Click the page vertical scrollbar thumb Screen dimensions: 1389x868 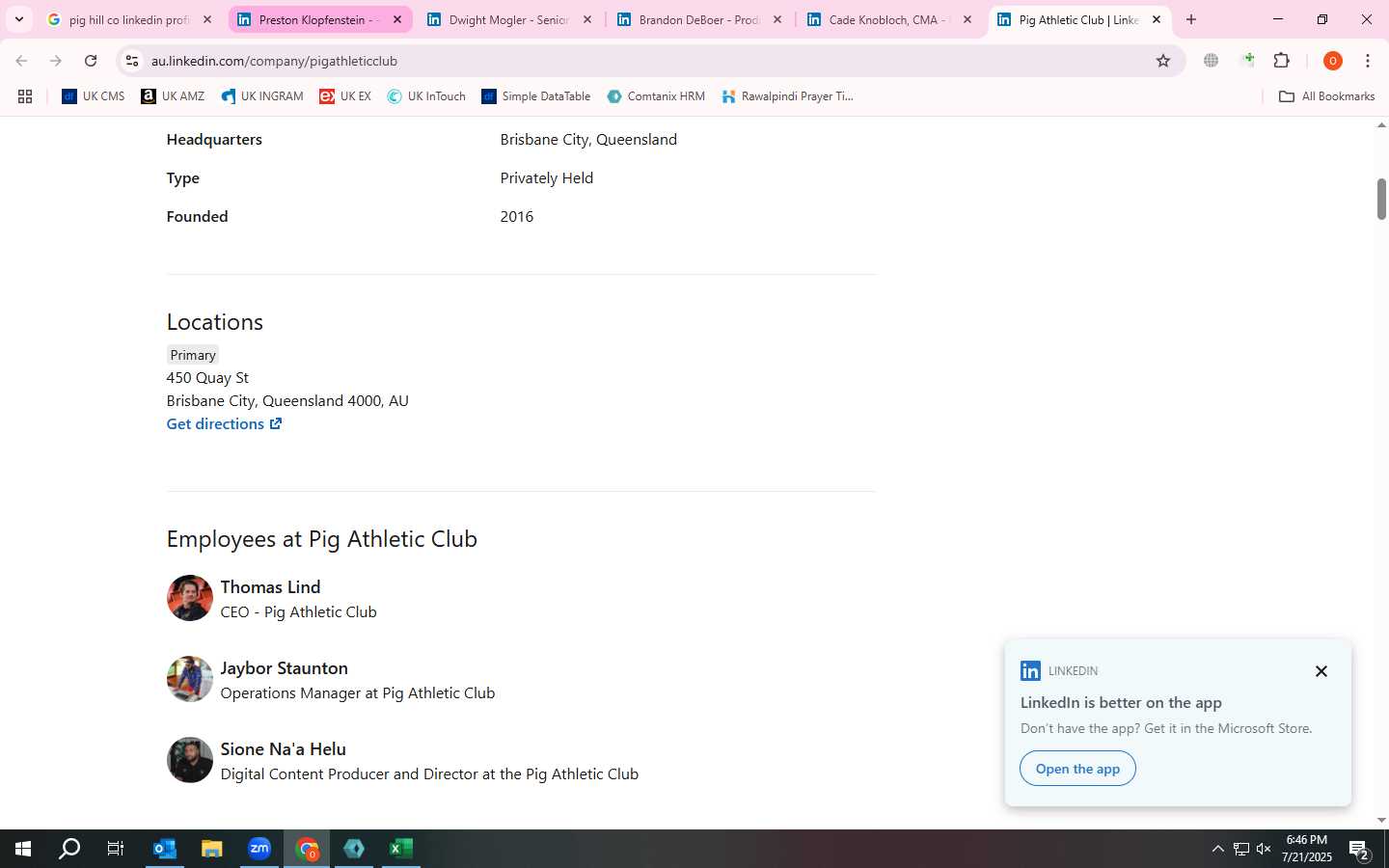(x=1381, y=199)
